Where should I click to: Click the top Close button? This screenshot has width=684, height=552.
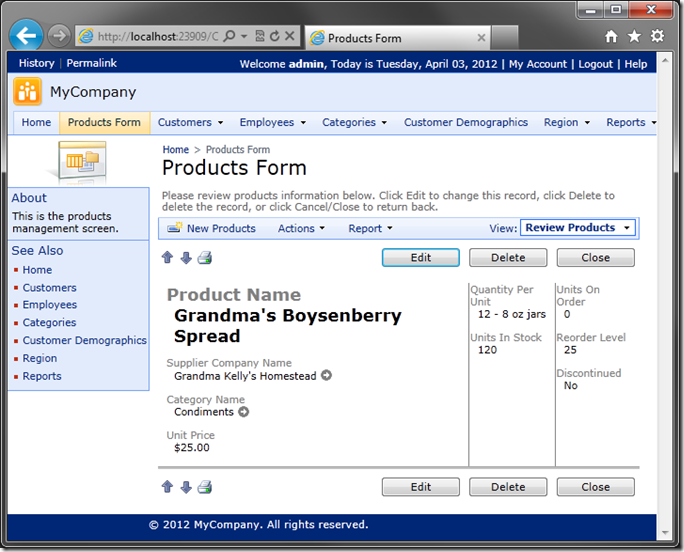[x=595, y=257]
